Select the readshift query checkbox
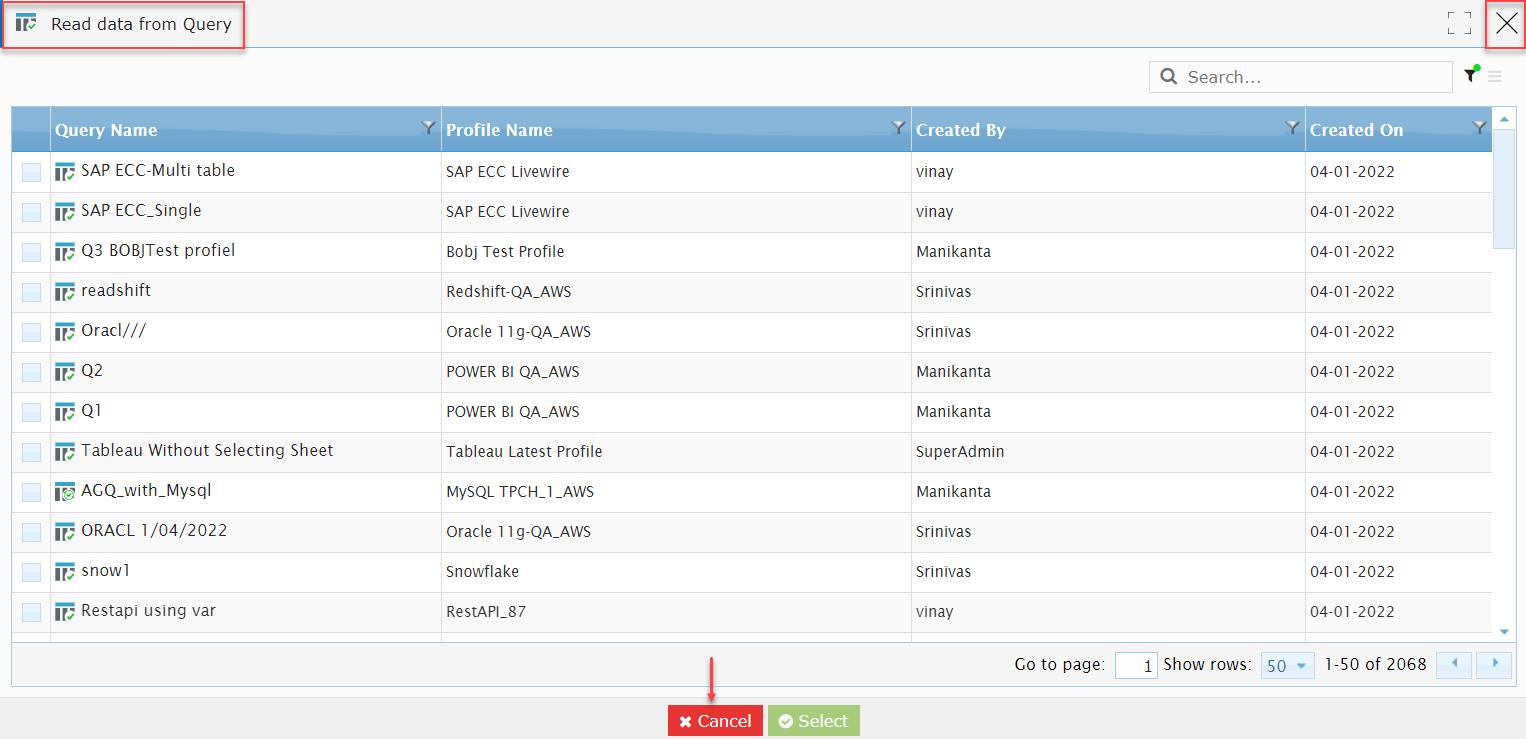 pyautogui.click(x=31, y=292)
